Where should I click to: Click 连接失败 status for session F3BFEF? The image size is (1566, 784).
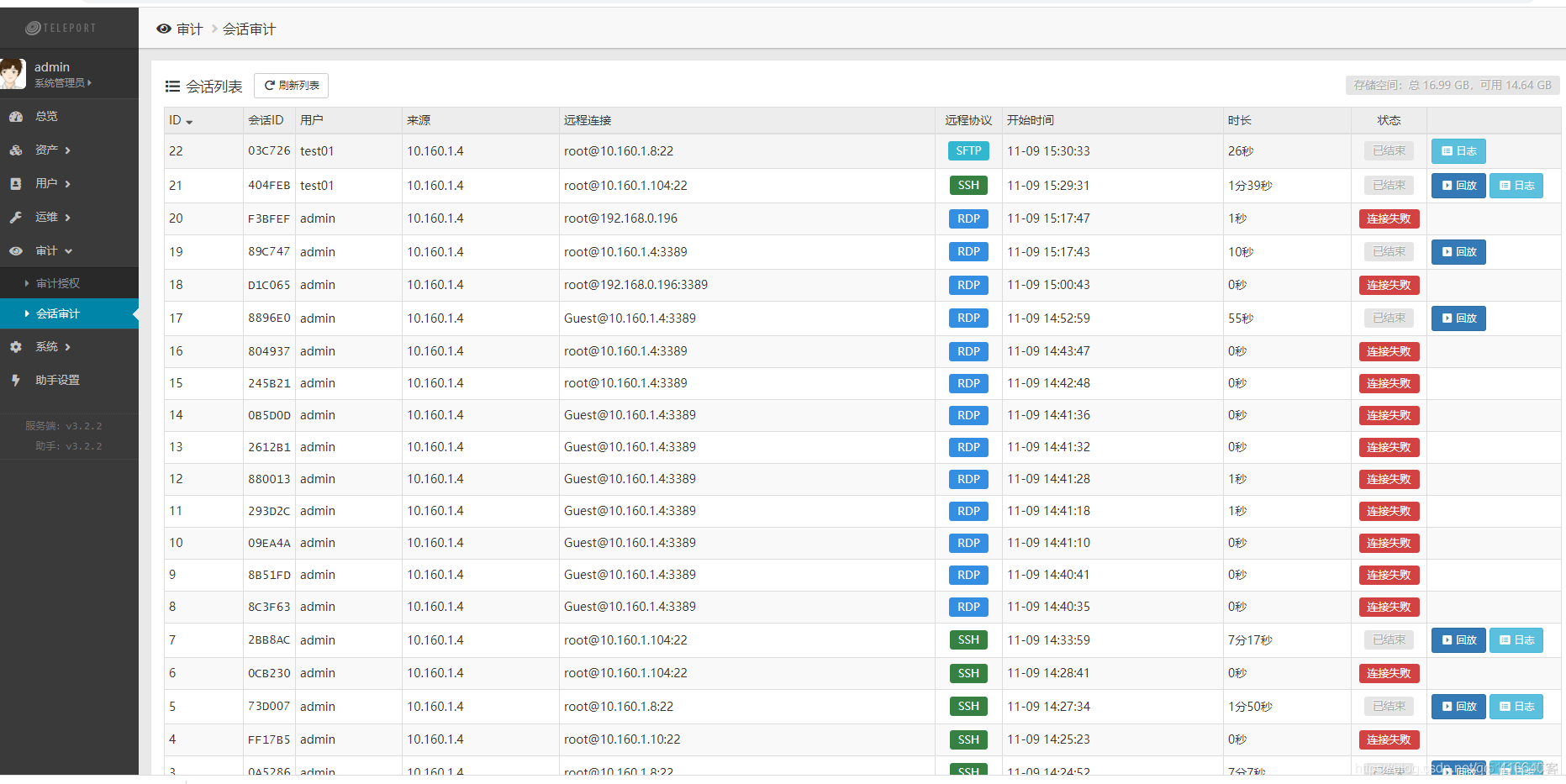(1389, 218)
